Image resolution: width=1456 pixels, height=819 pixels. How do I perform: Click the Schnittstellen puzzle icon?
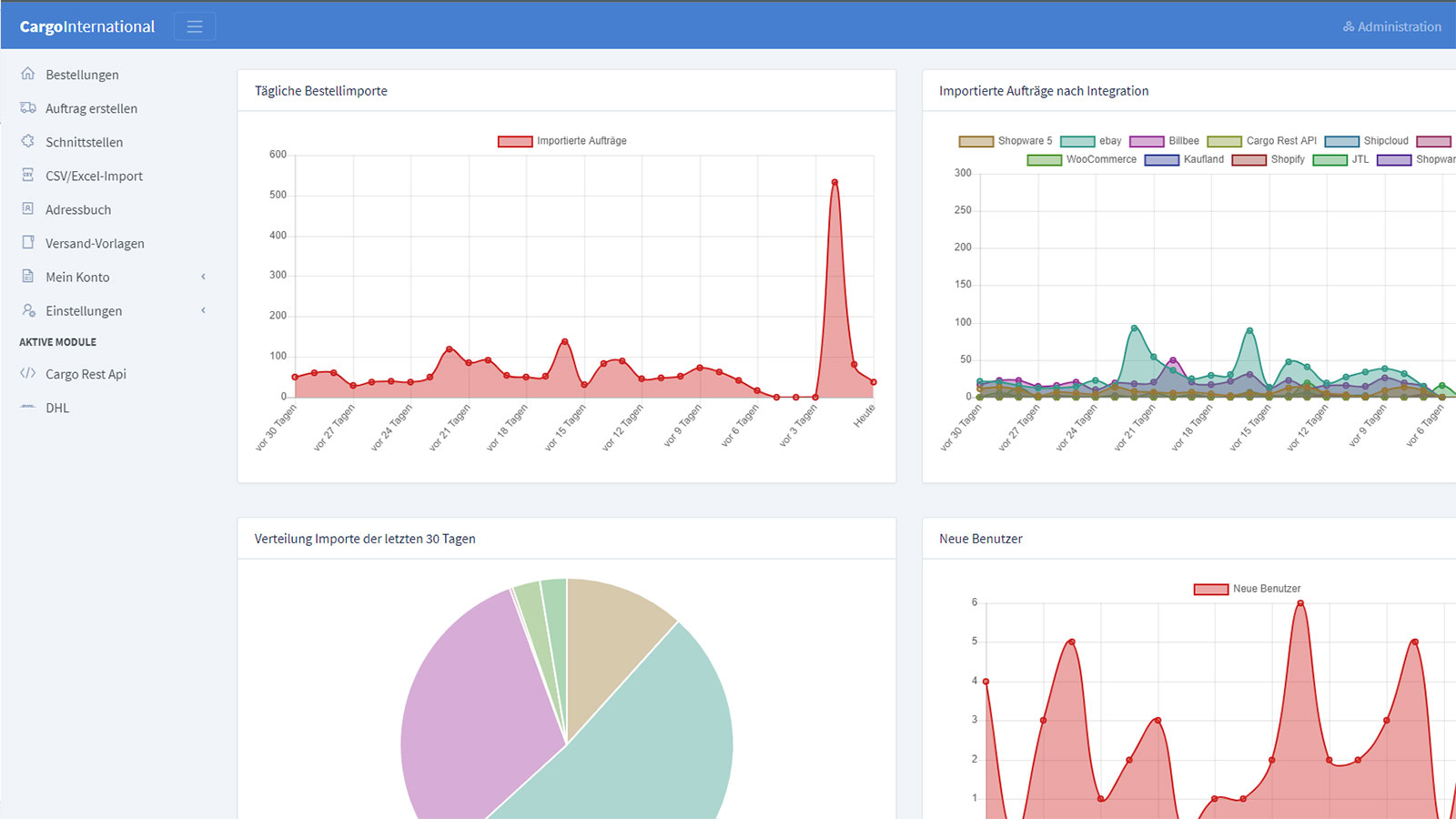coord(28,141)
